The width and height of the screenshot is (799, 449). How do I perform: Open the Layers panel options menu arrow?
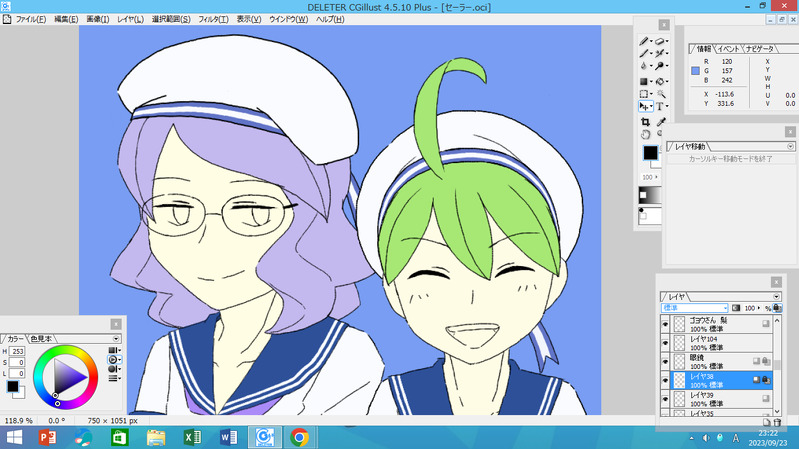[777, 297]
